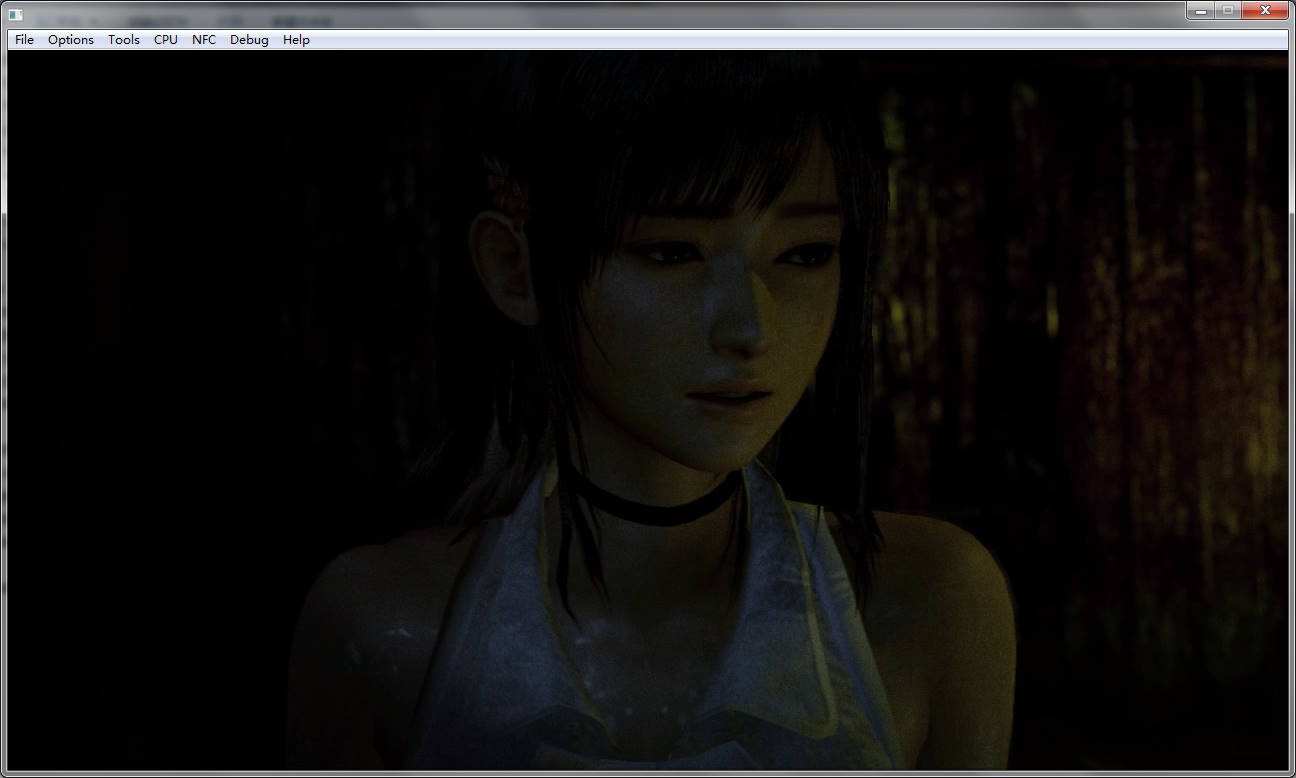This screenshot has height=778, width=1296.
Task: Click the emulator icon in the title bar
Action: pyautogui.click(x=16, y=13)
